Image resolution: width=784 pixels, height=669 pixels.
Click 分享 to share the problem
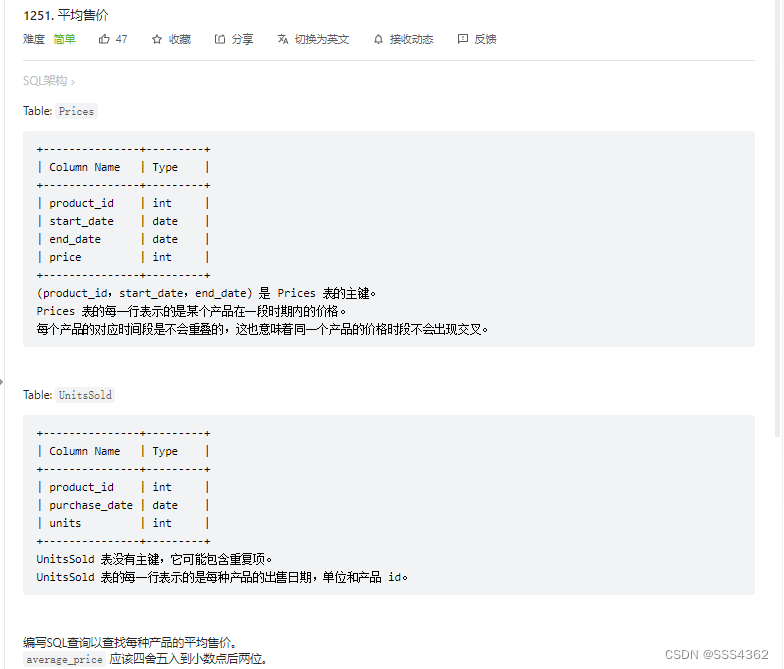[242, 39]
